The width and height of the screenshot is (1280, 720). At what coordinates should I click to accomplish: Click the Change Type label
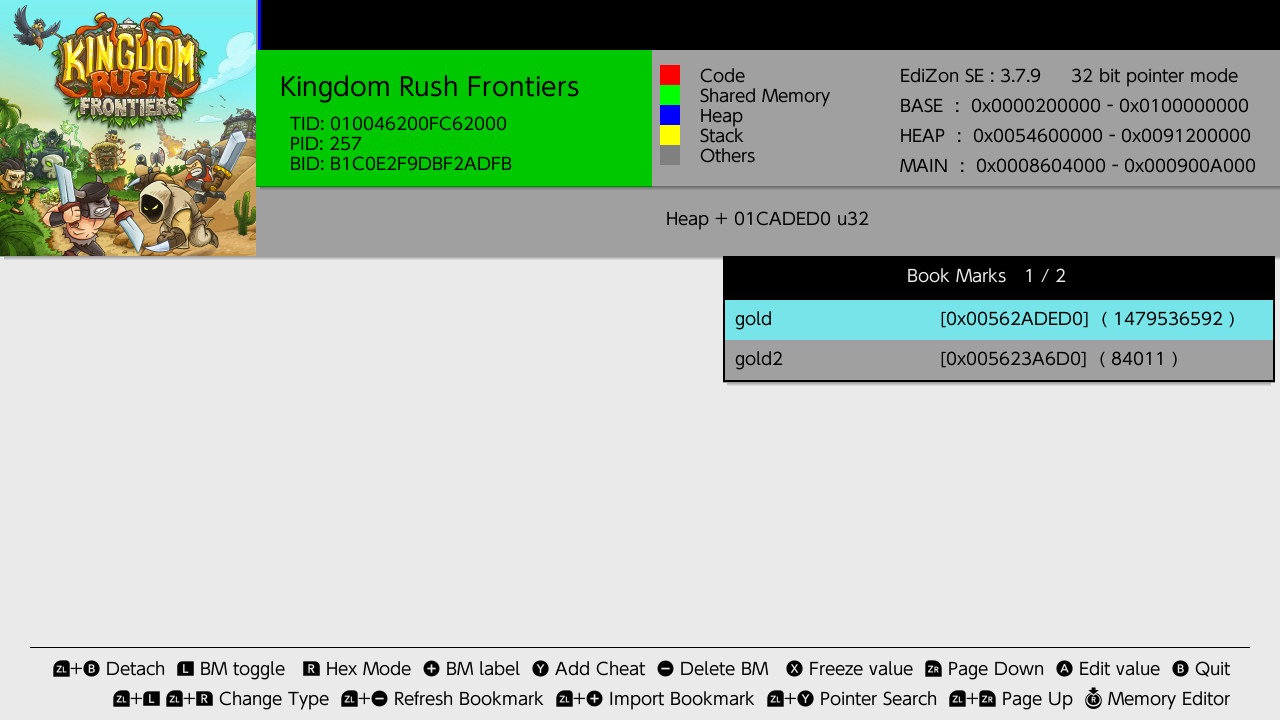point(273,699)
